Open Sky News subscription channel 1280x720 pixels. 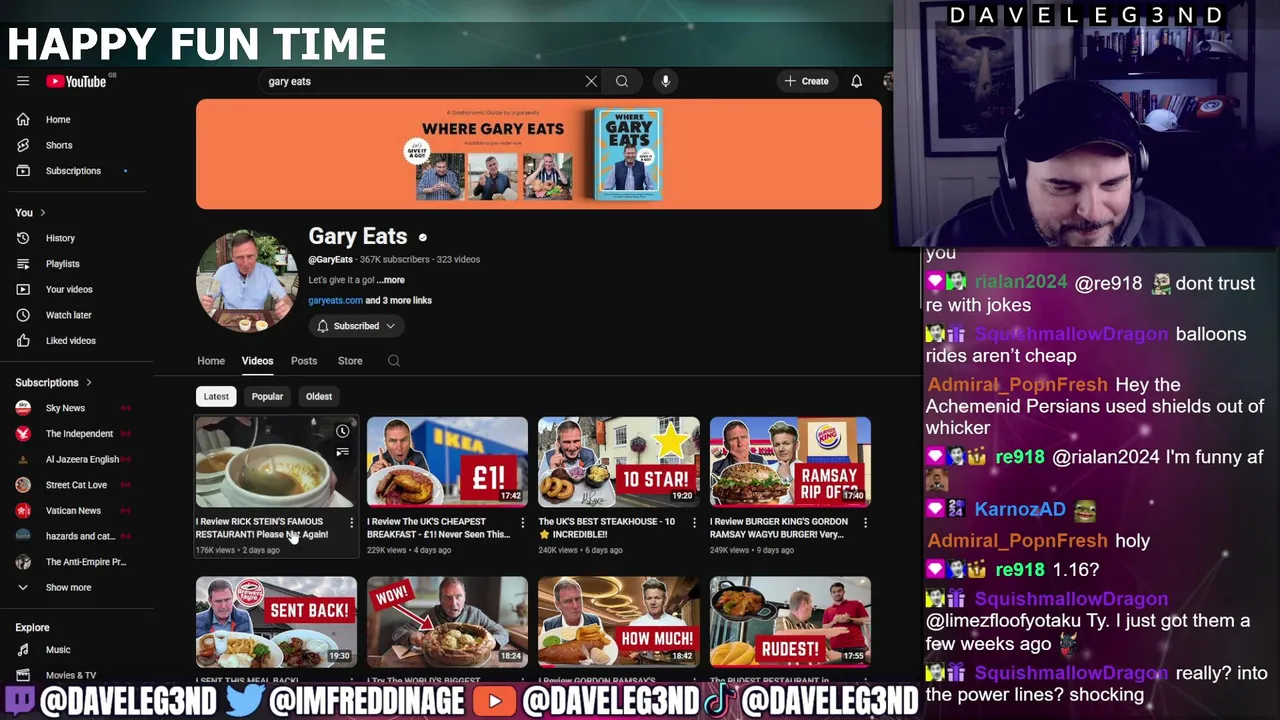[77, 408]
